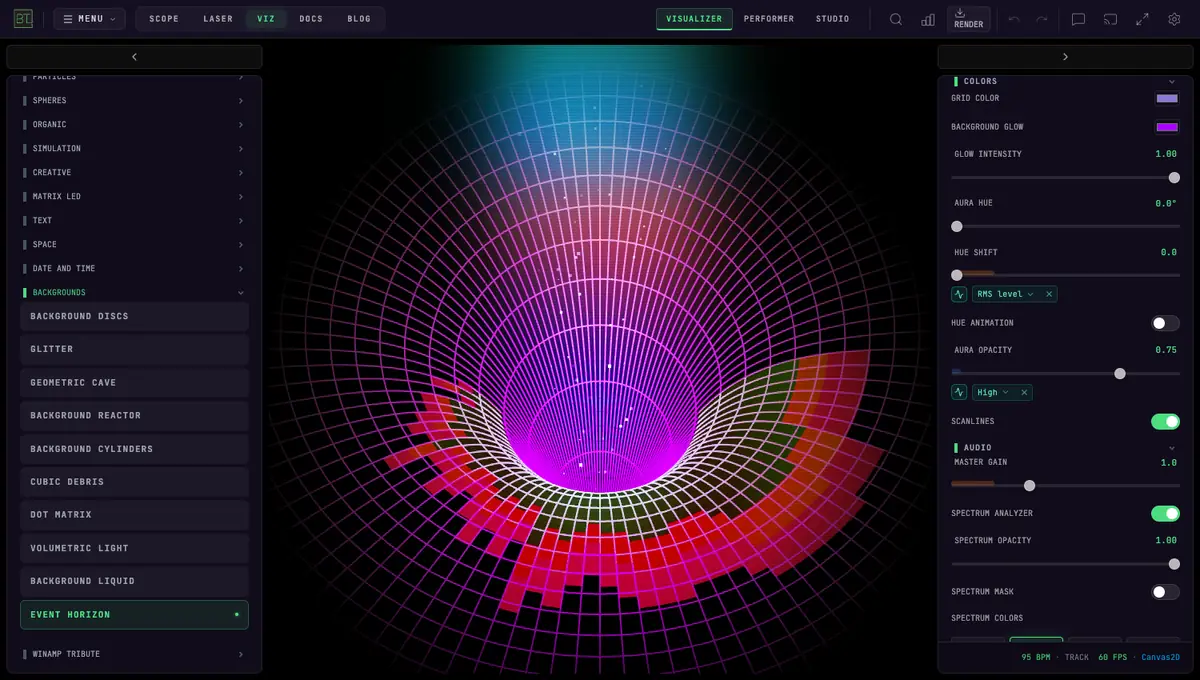This screenshot has width=1200, height=680.
Task: Expand the Creative category
Action: 134,172
